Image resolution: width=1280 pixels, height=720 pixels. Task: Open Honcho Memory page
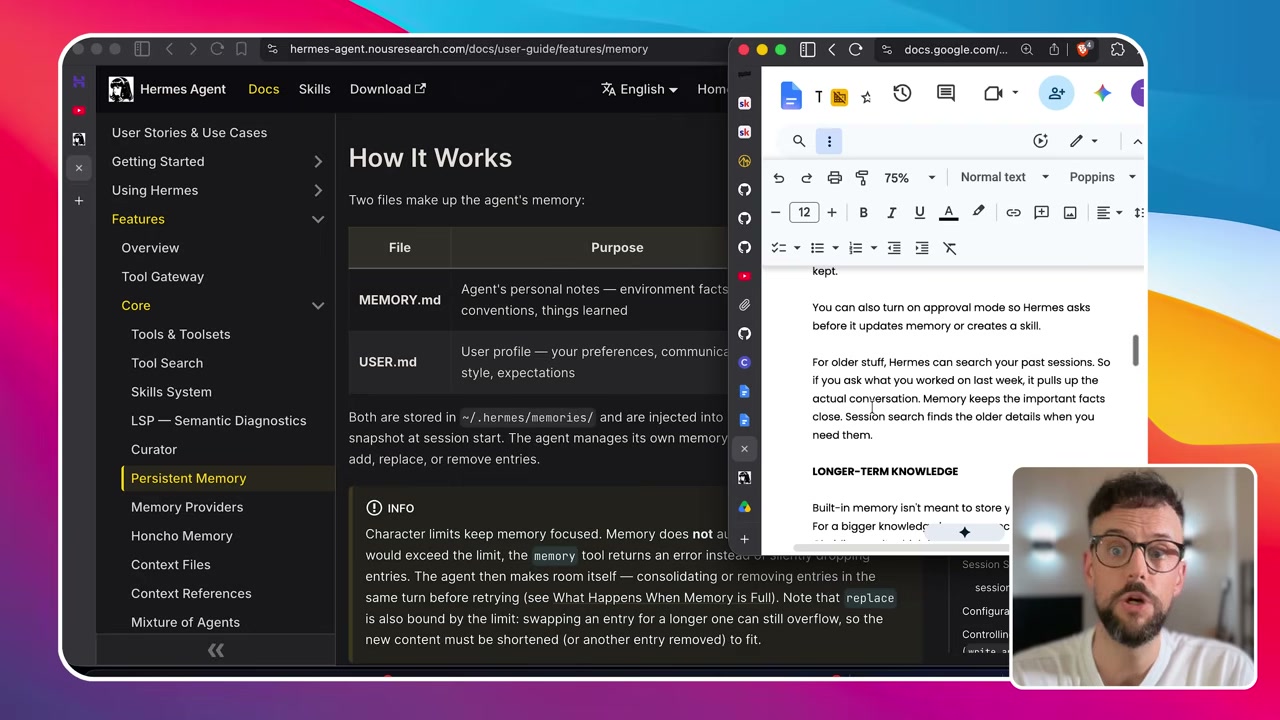[181, 536]
